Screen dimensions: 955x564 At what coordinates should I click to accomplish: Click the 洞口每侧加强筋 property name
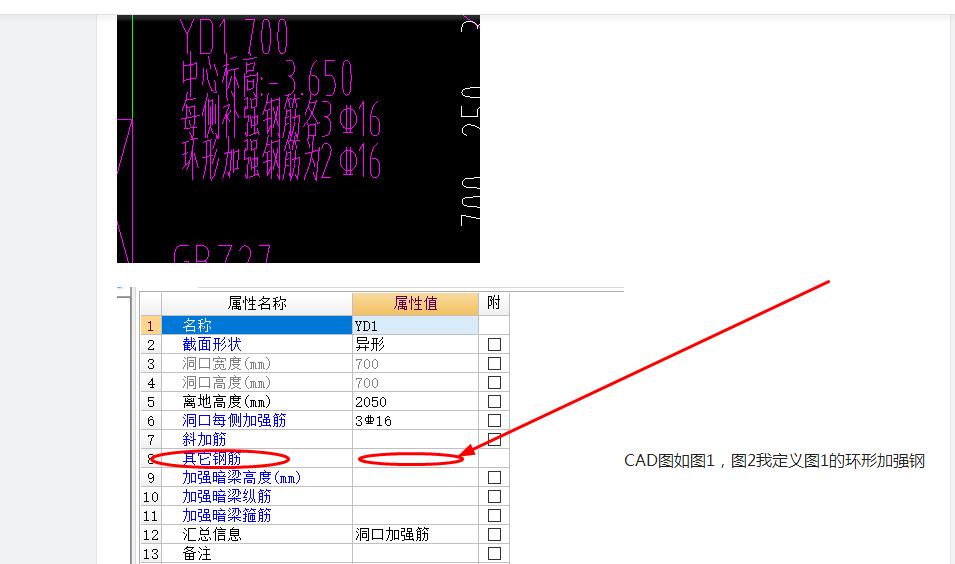(x=234, y=421)
